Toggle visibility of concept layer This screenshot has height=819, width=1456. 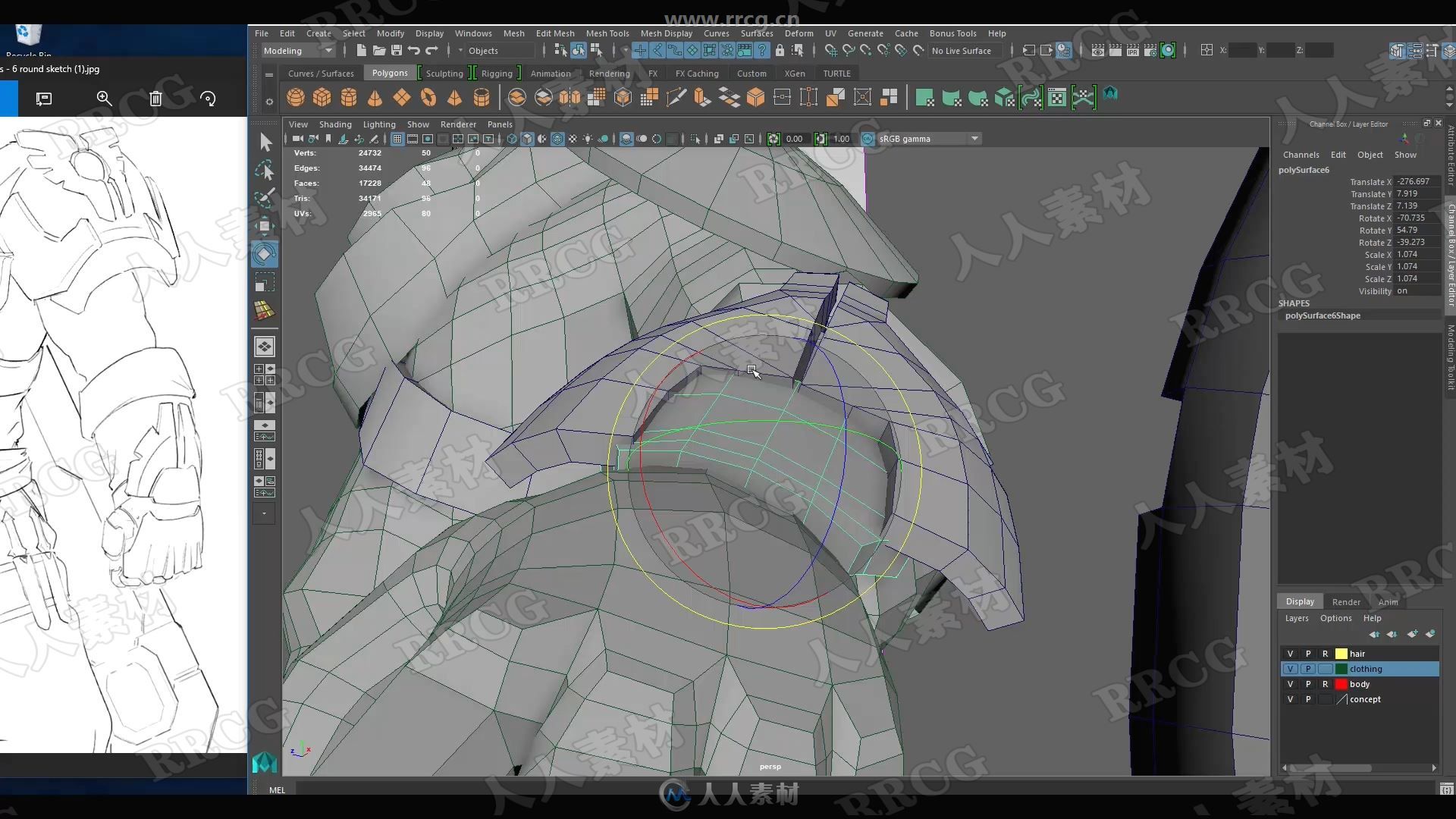1289,698
